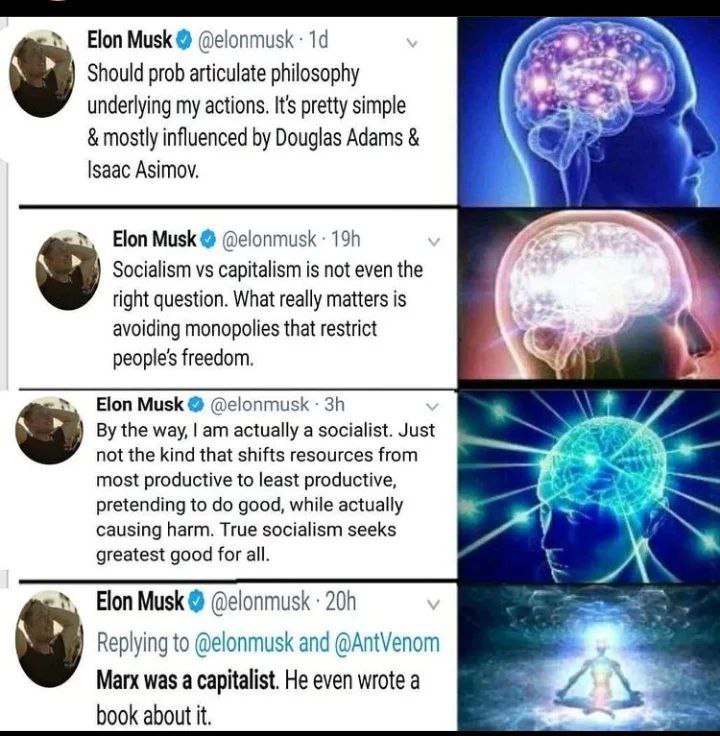The height and width of the screenshot is (736, 720).
Task: Click the verified badge in the 19h tweet
Action: [208, 240]
